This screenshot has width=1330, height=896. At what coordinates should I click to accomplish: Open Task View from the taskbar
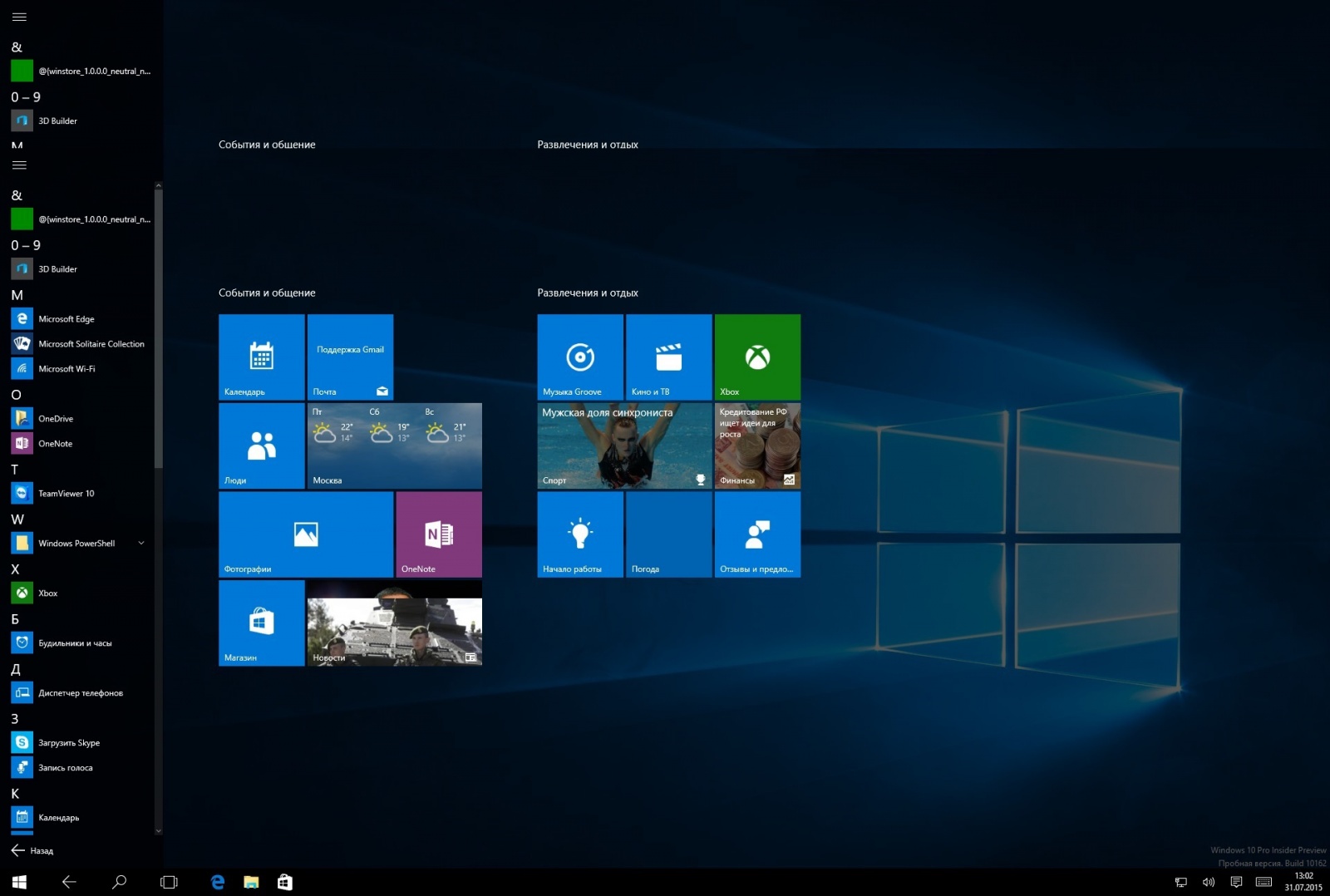coord(169,882)
